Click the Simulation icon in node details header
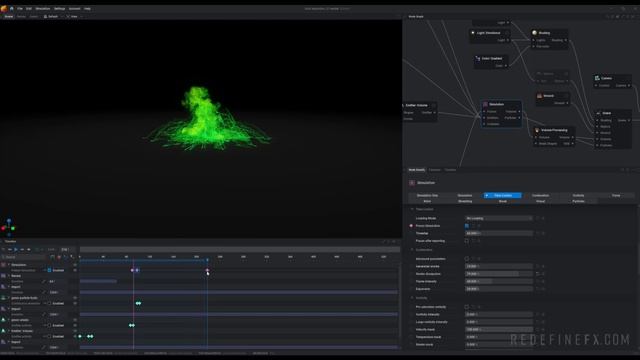The width and height of the screenshot is (640, 360). click(x=412, y=183)
